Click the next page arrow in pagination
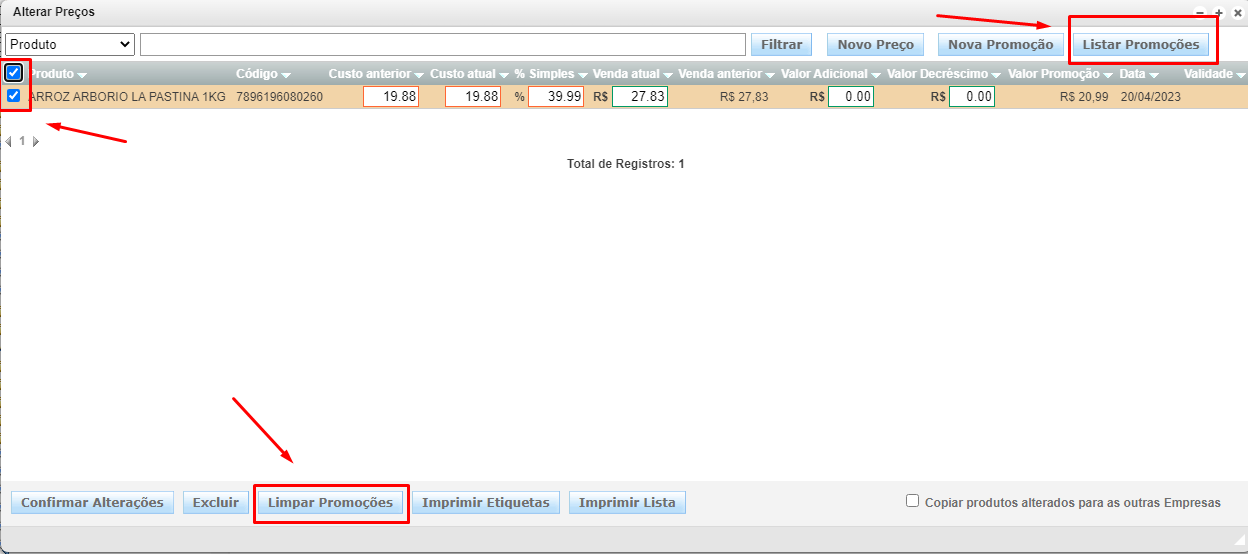This screenshot has width=1253, height=558. pyautogui.click(x=36, y=142)
